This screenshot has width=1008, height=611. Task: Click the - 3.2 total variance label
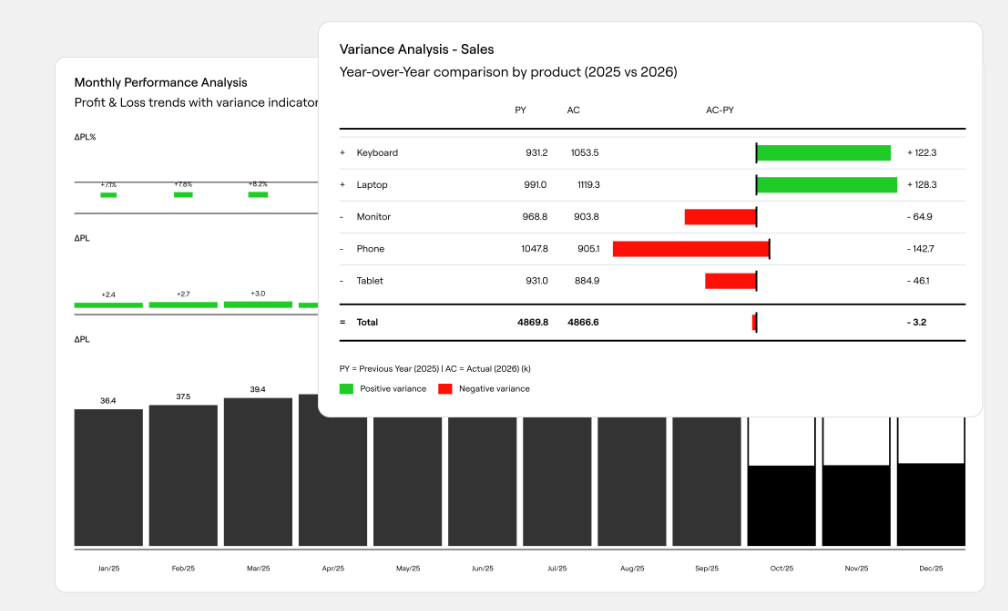click(x=917, y=323)
